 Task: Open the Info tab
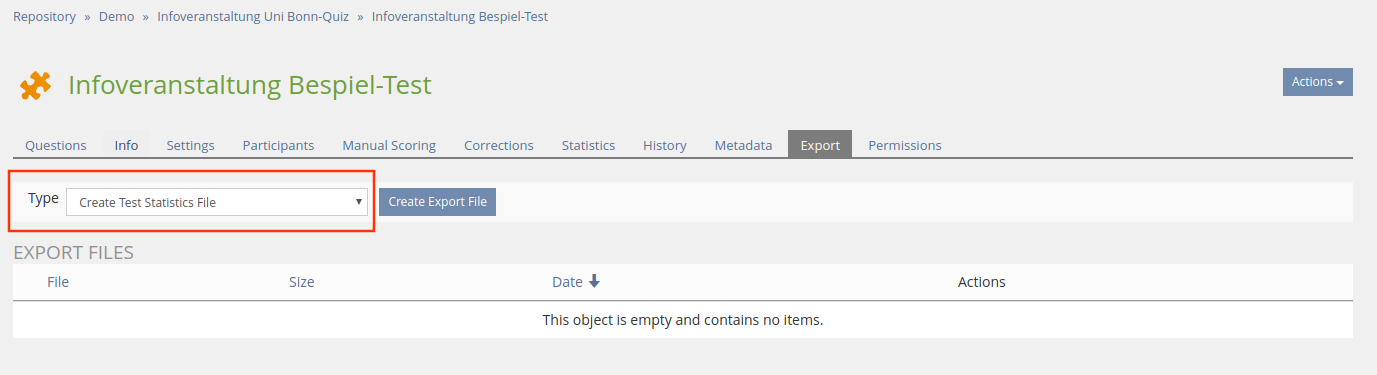click(x=126, y=145)
